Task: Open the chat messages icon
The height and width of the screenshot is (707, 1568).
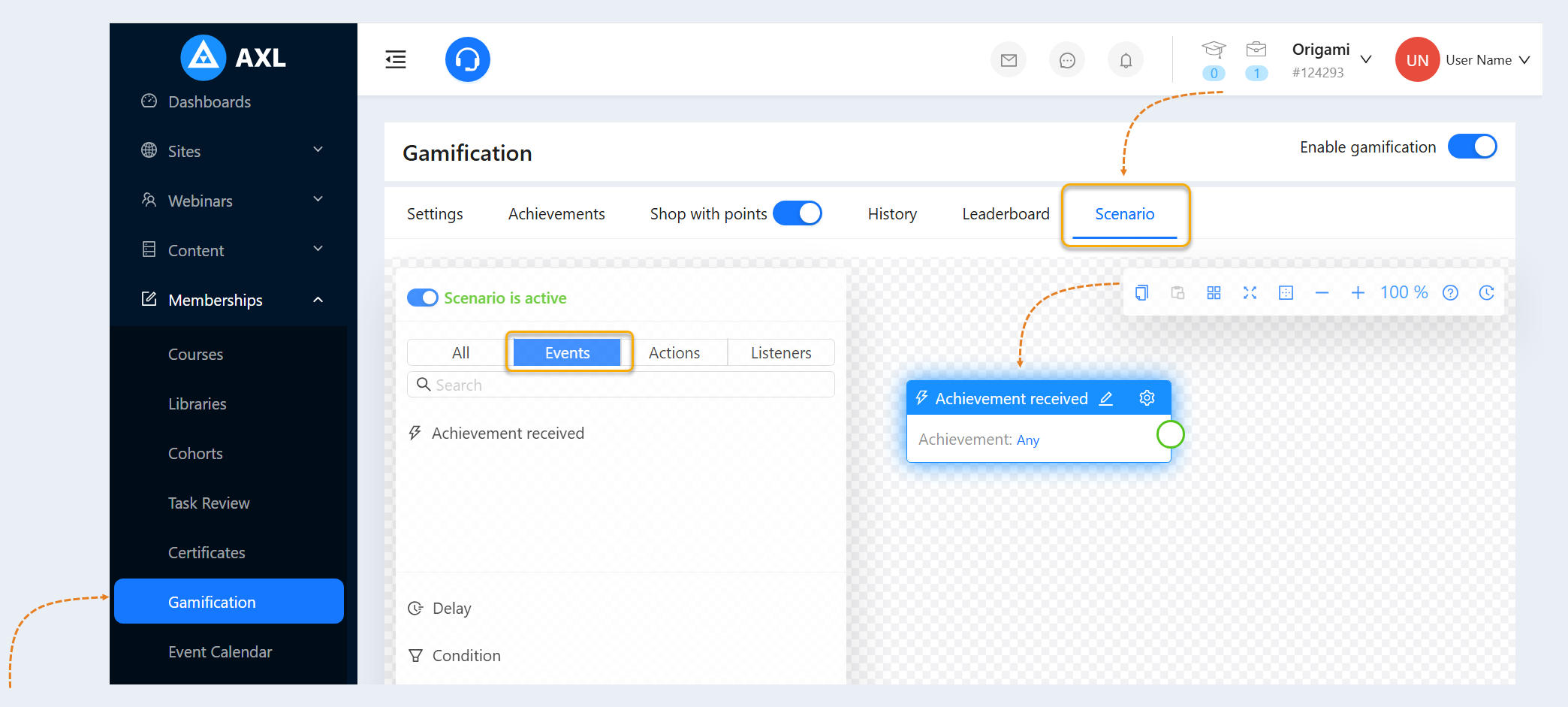Action: point(1067,60)
